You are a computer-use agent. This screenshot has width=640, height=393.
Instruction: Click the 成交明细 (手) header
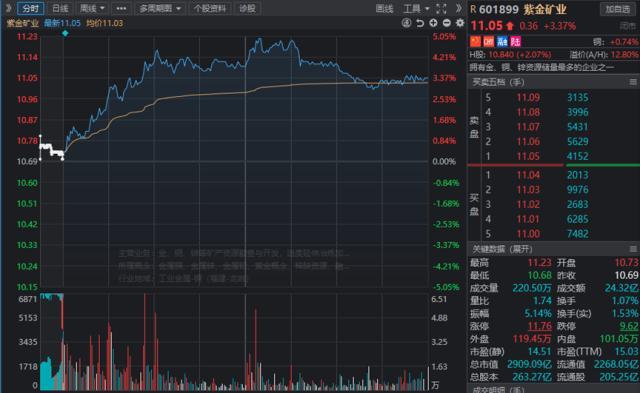click(498, 389)
